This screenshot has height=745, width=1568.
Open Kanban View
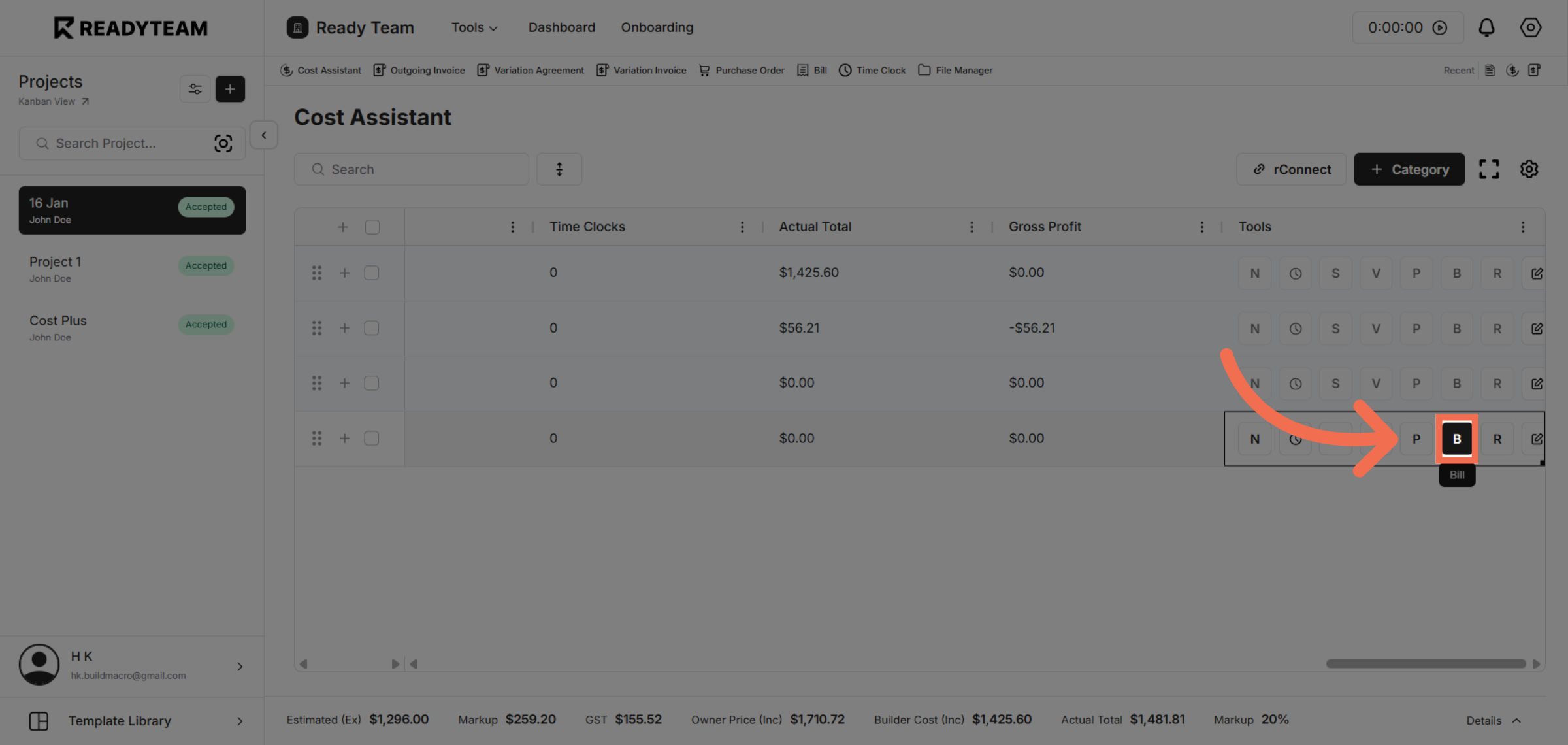click(x=46, y=101)
